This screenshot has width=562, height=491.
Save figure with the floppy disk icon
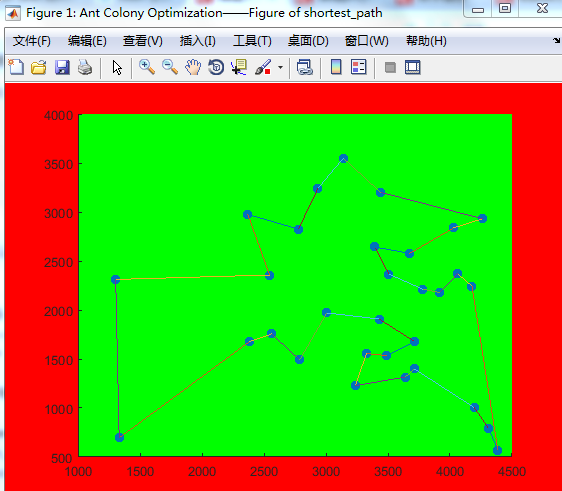[62, 67]
